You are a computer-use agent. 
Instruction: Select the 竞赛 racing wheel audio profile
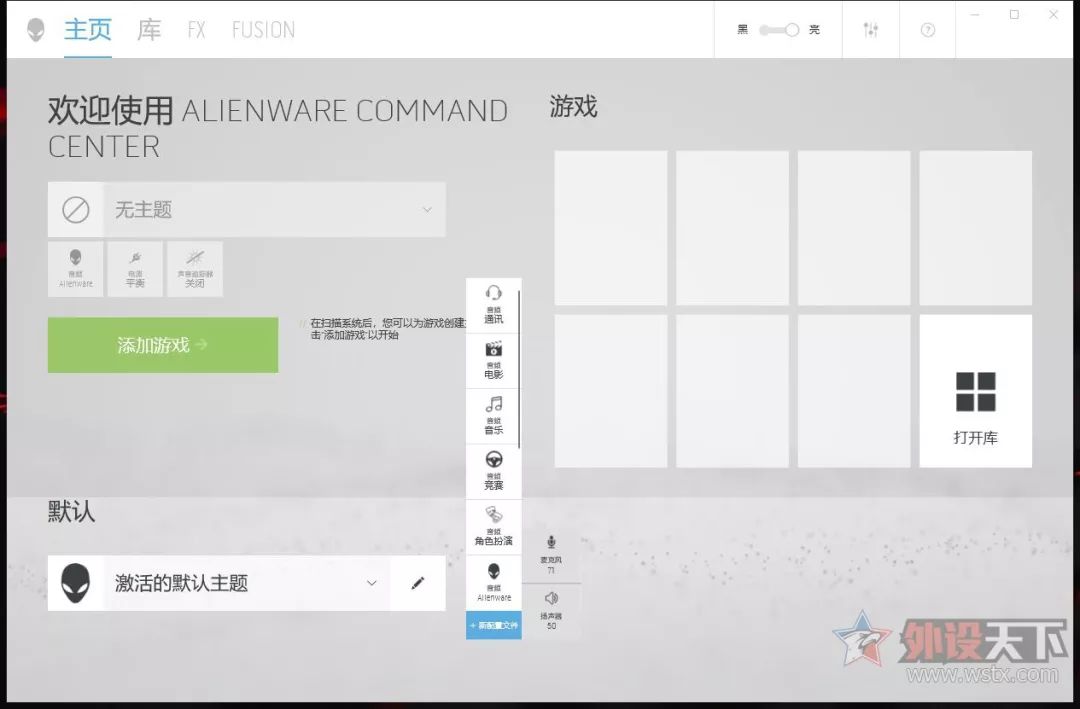493,471
